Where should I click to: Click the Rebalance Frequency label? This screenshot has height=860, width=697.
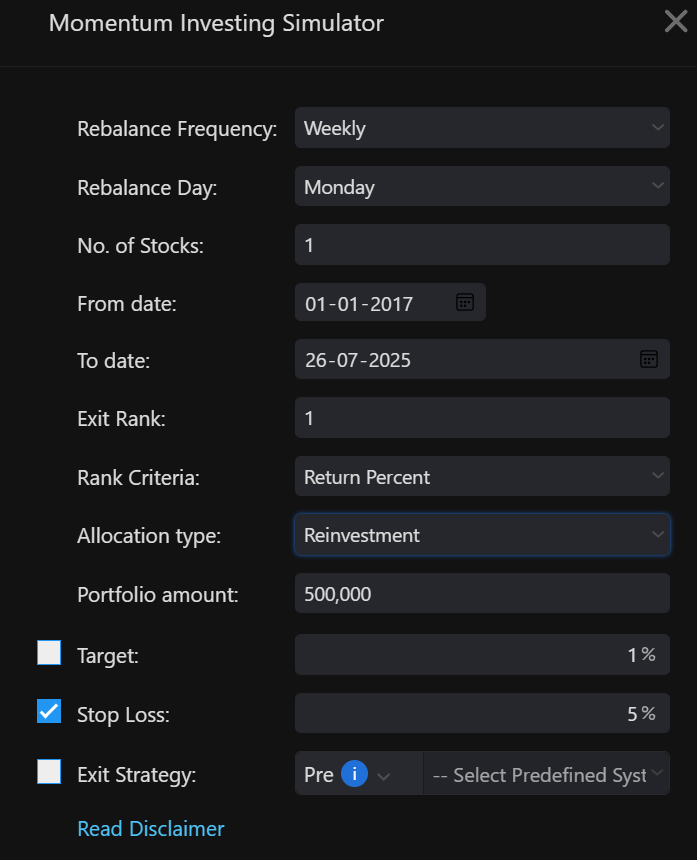pyautogui.click(x=177, y=129)
